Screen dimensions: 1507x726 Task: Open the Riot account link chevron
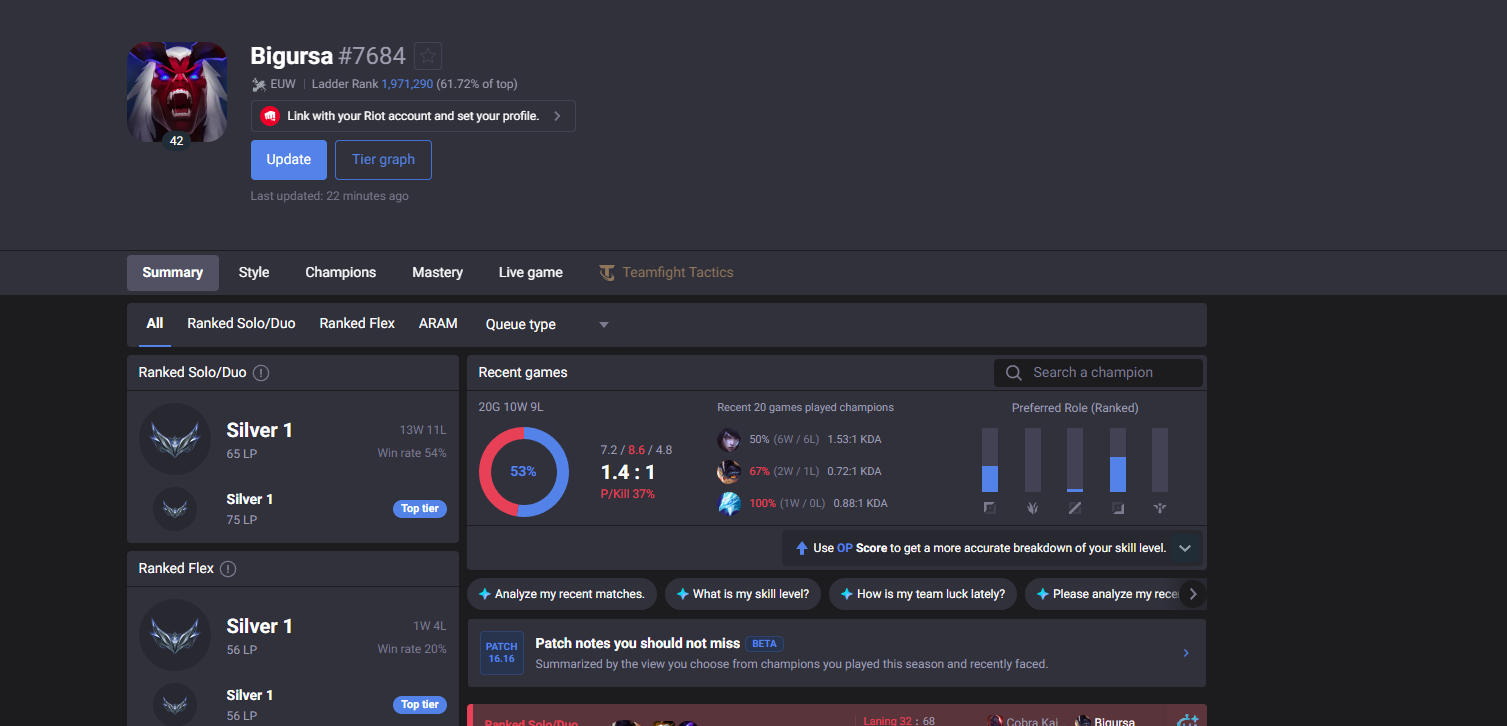click(557, 116)
